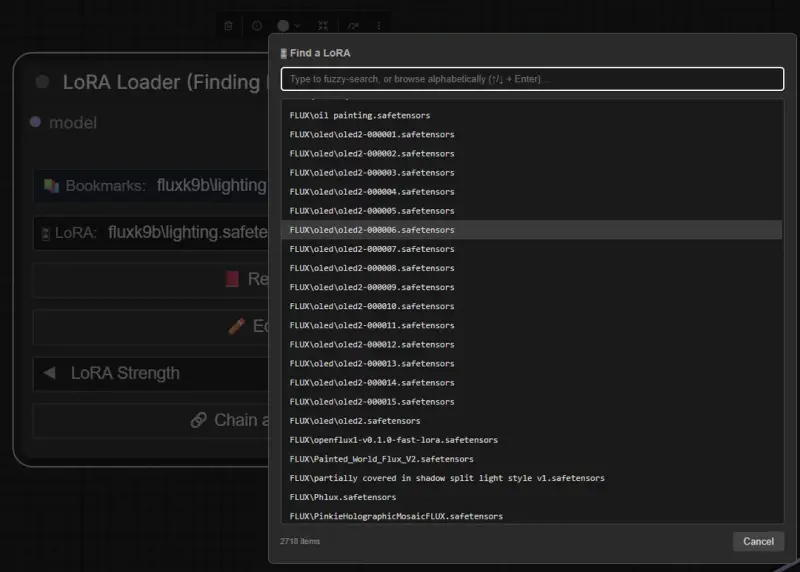Delete selected node with trash icon
The width and height of the screenshot is (800, 572).
click(228, 26)
